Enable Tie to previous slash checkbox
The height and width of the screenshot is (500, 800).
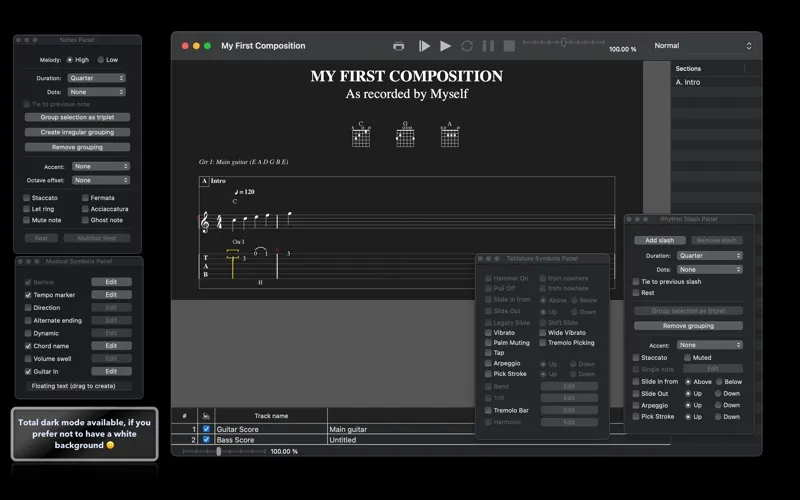pyautogui.click(x=636, y=282)
